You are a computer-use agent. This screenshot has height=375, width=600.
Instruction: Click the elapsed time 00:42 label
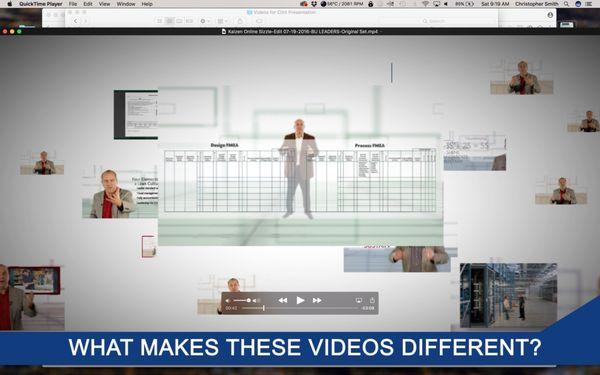[x=231, y=308]
